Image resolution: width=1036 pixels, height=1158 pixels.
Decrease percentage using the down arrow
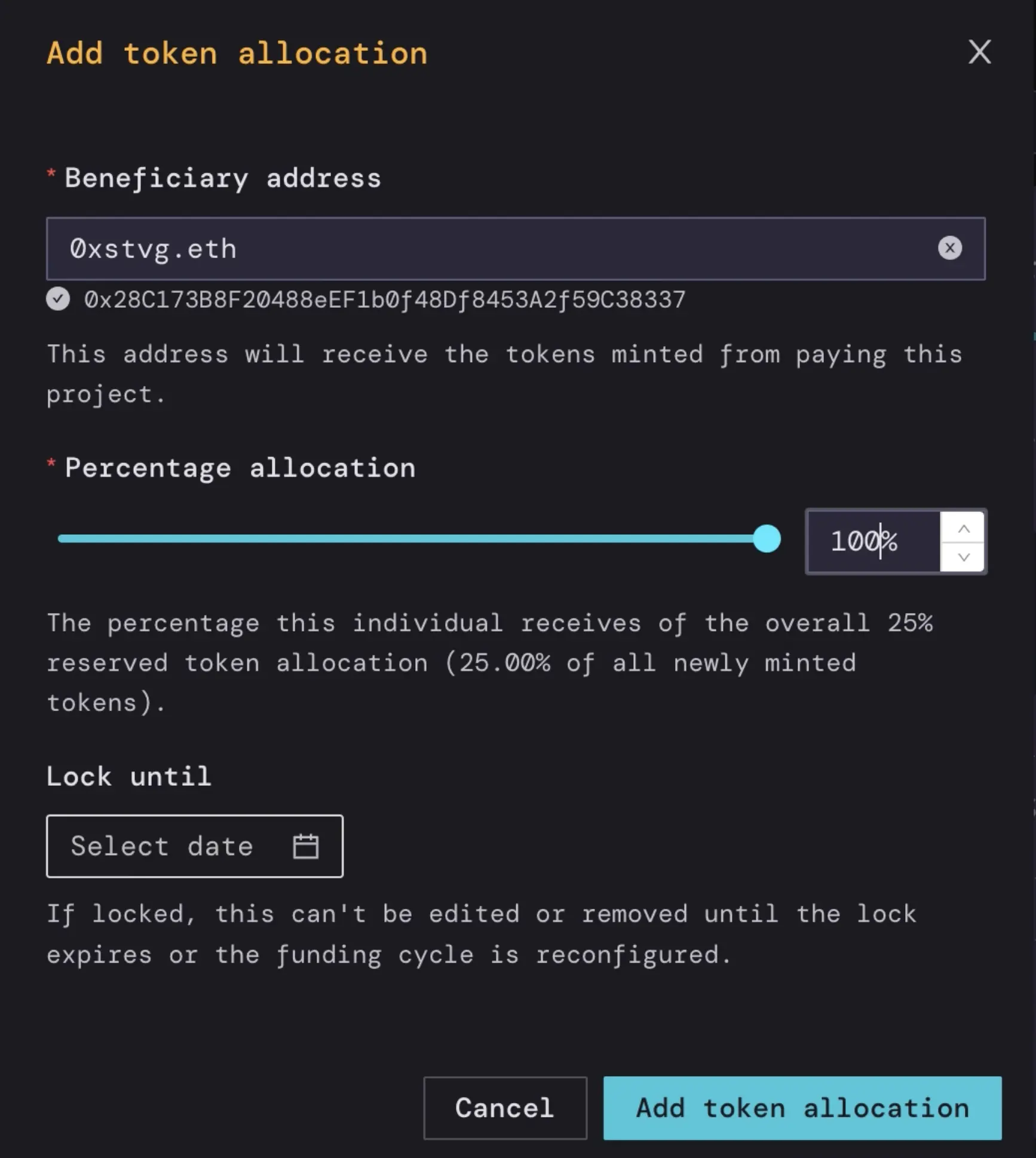tap(963, 557)
